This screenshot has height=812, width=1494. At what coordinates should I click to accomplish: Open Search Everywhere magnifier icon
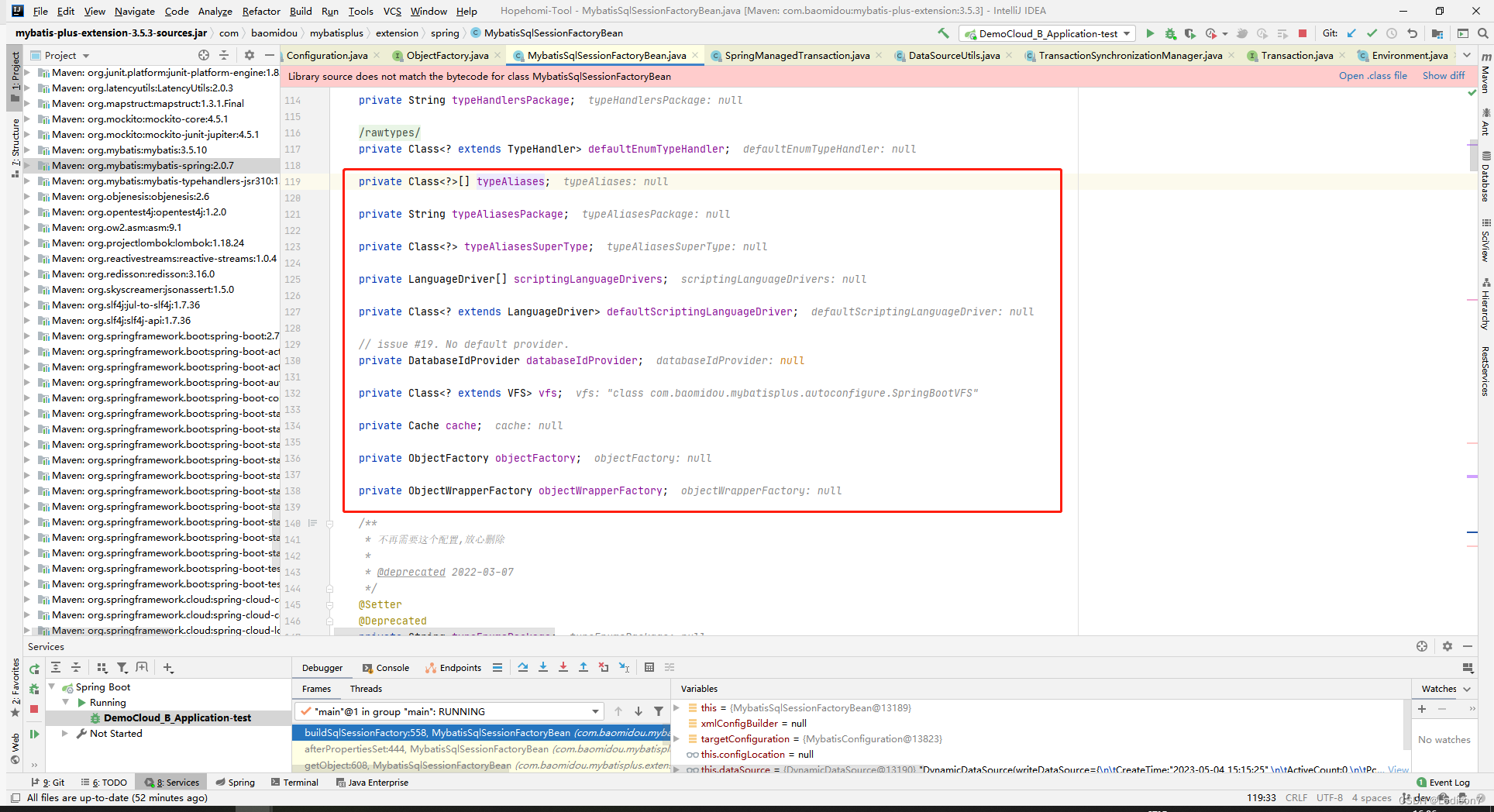1482,33
